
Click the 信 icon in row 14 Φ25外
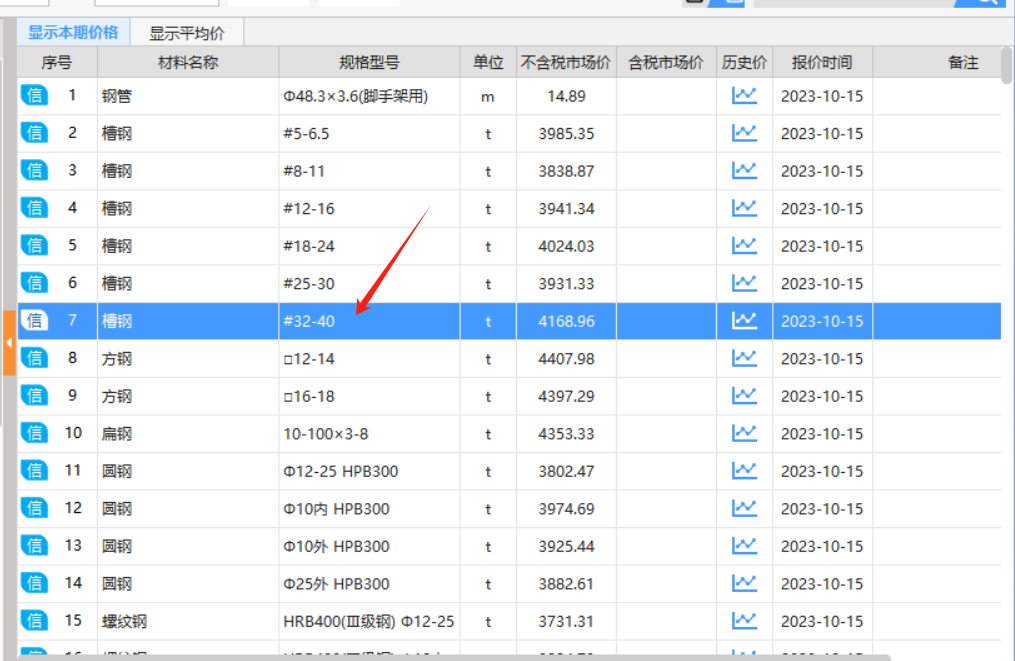point(34,584)
